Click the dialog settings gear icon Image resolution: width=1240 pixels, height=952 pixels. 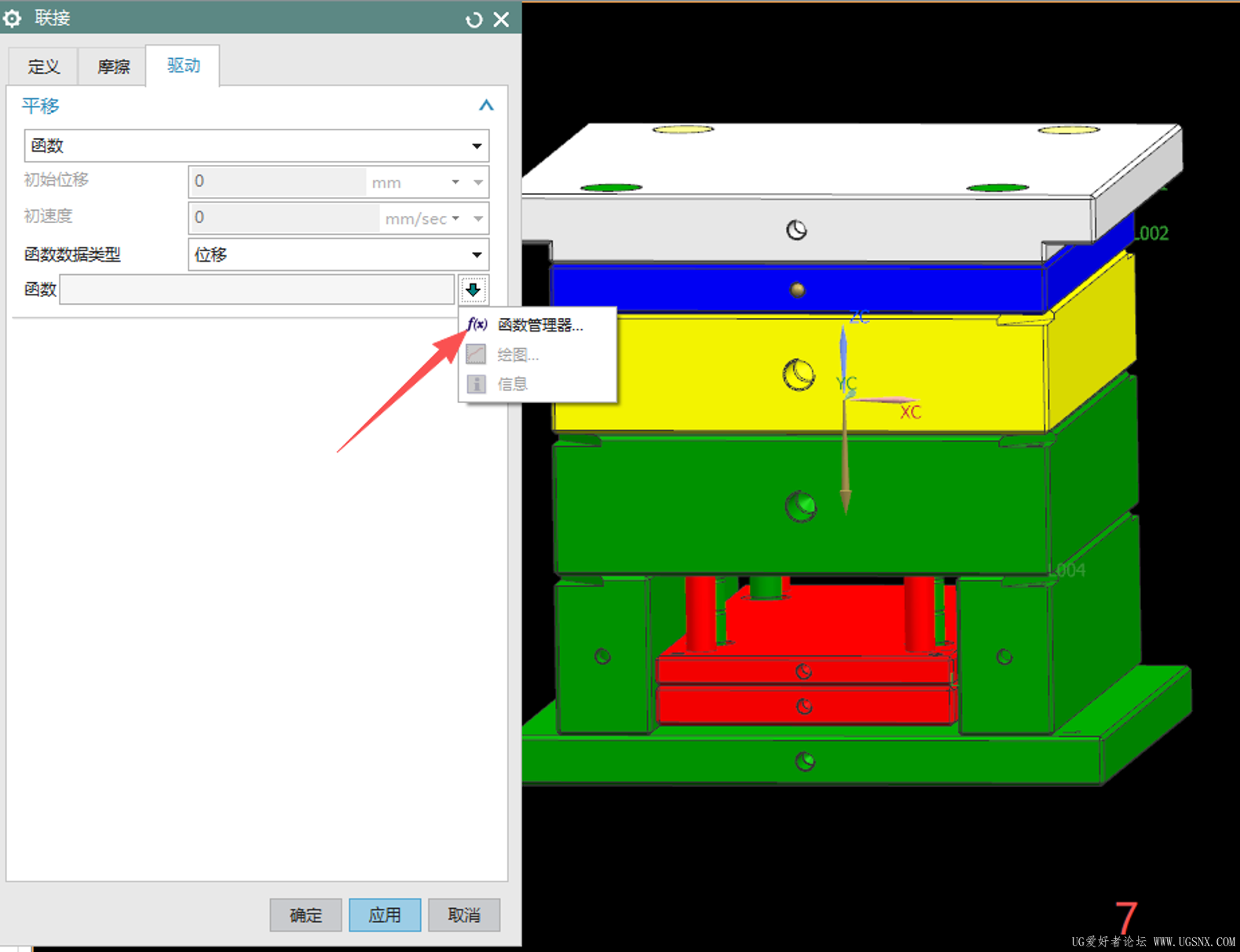(x=13, y=18)
